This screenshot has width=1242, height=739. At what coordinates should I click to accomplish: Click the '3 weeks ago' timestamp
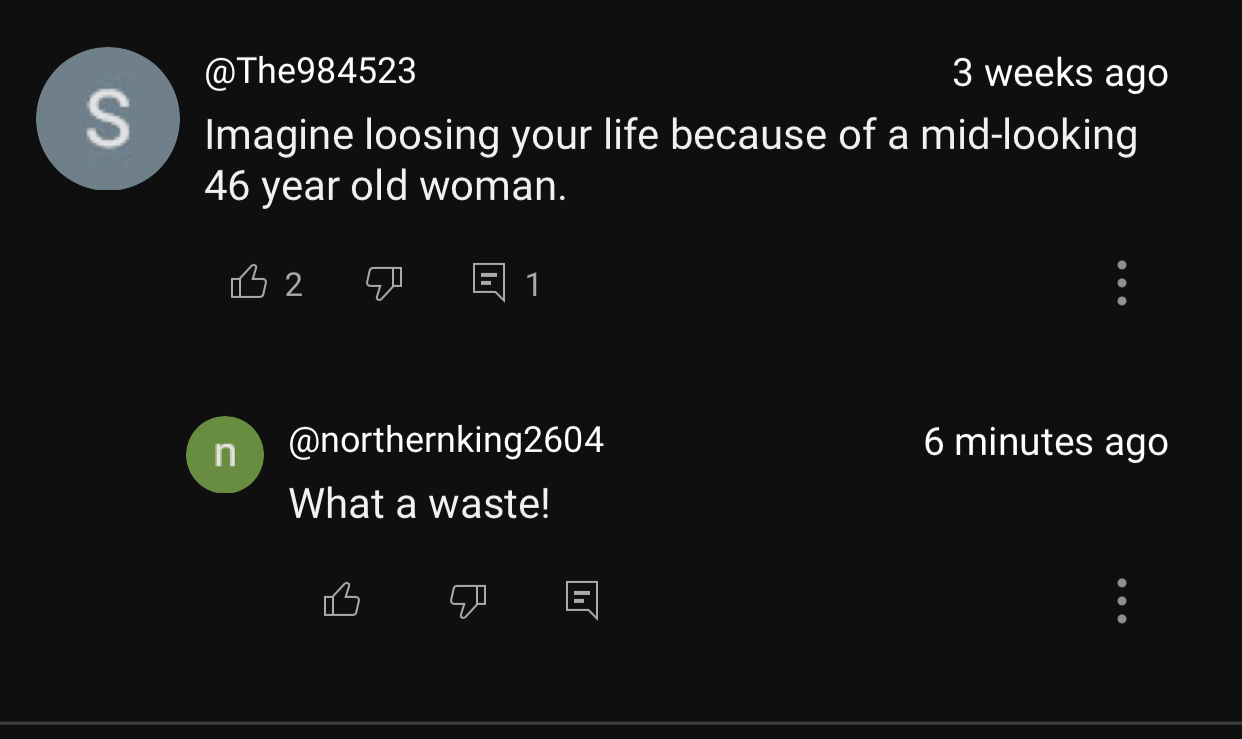tap(1060, 73)
